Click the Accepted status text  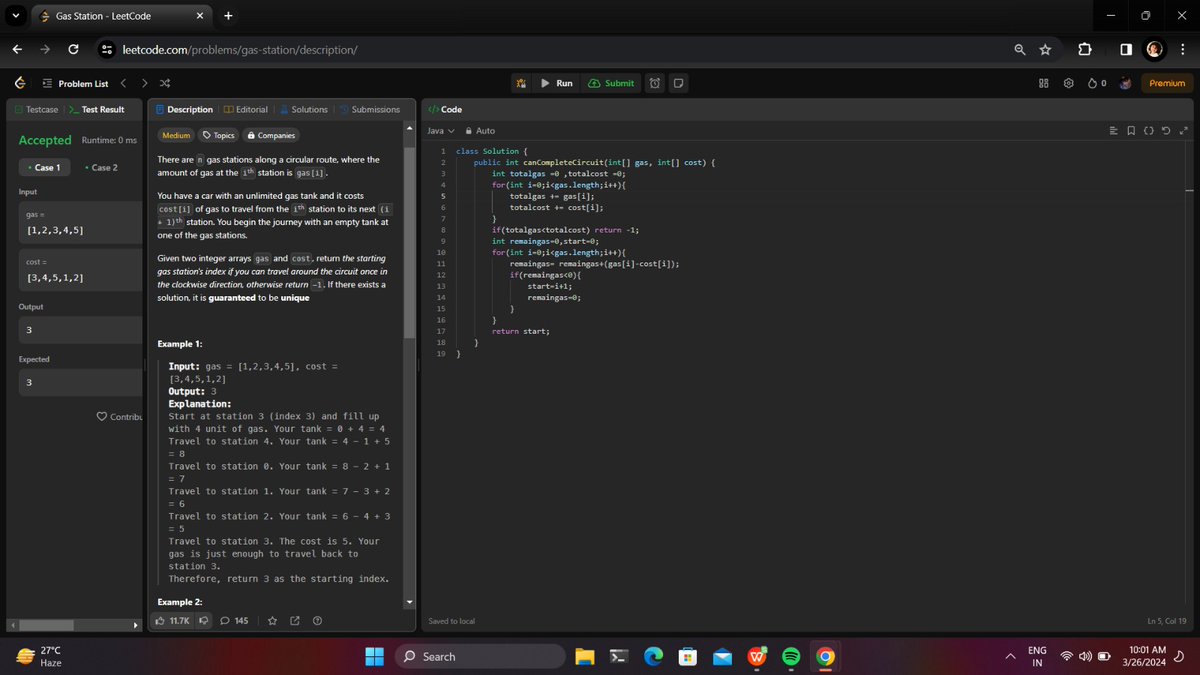coord(45,140)
